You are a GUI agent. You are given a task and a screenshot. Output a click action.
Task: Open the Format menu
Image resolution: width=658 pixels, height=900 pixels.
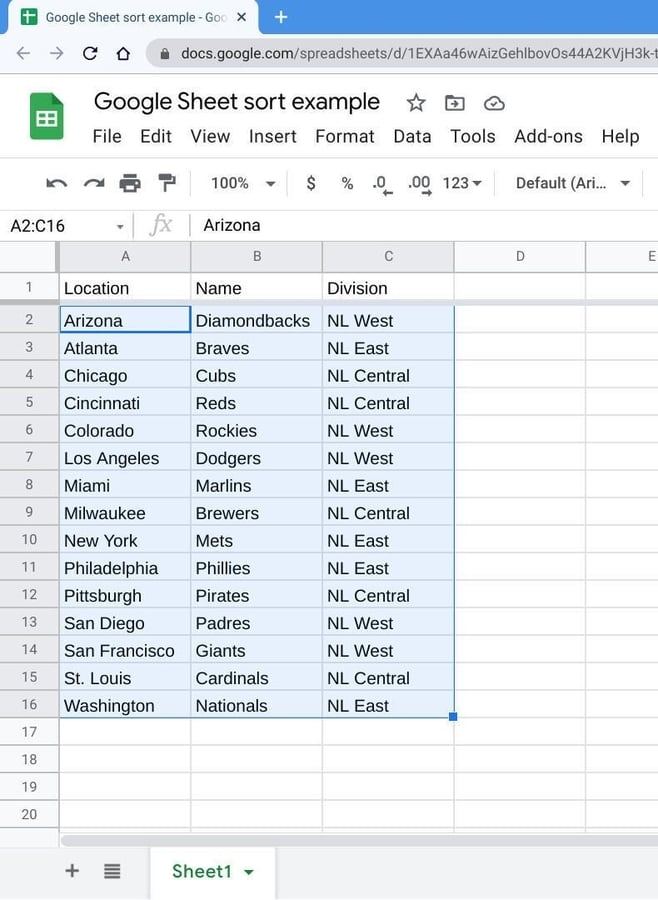(x=345, y=136)
